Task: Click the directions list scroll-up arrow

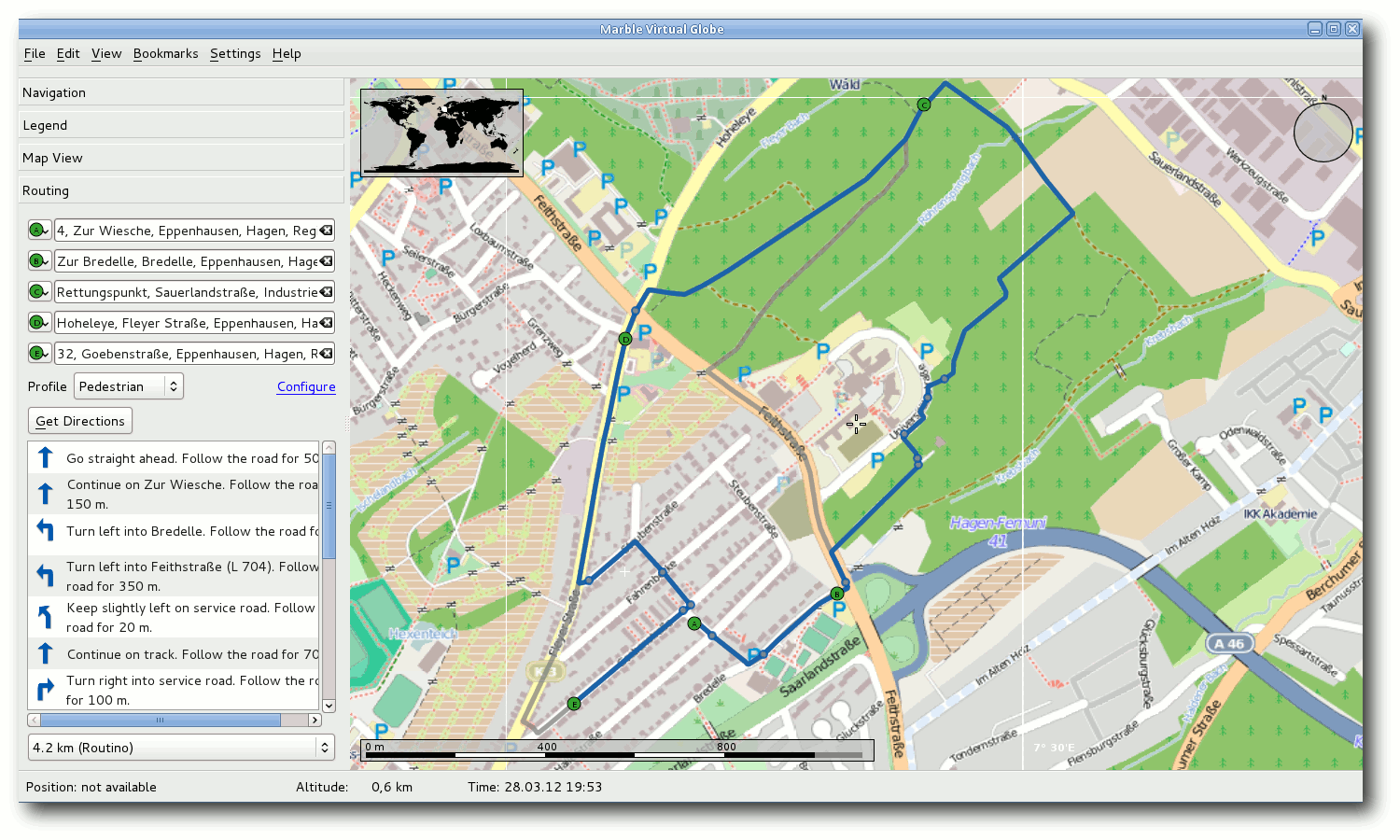Action: click(329, 448)
